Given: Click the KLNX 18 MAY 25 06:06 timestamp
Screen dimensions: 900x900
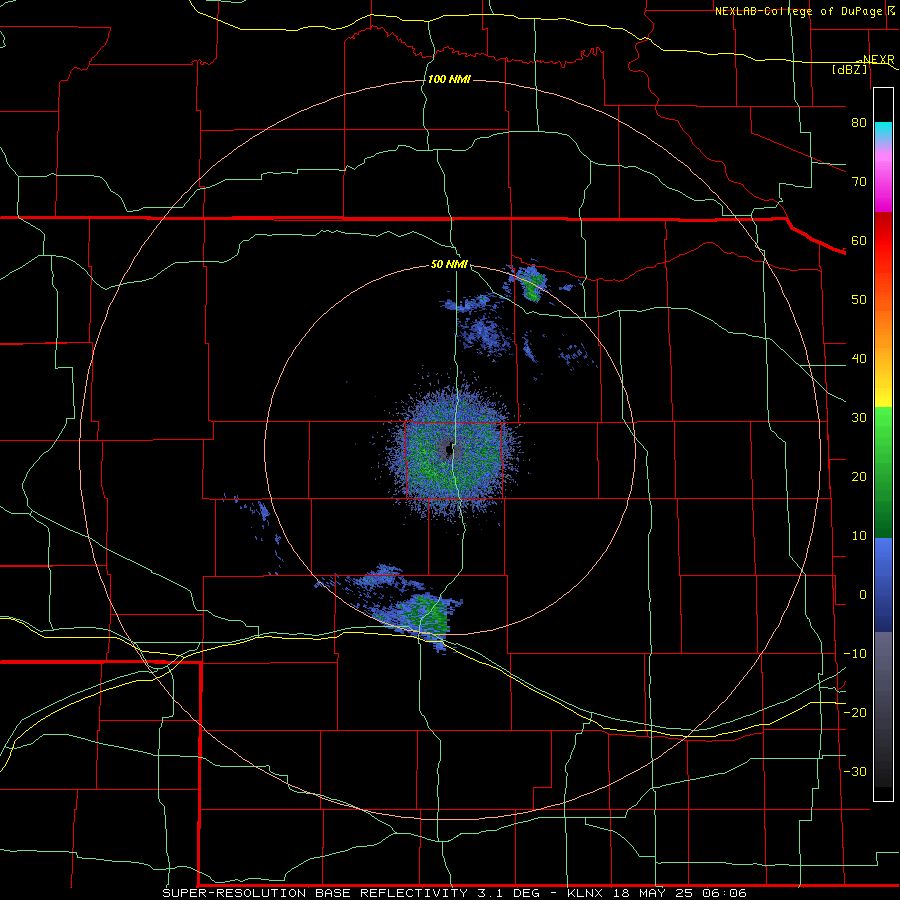Looking at the screenshot, I should coord(657,893).
